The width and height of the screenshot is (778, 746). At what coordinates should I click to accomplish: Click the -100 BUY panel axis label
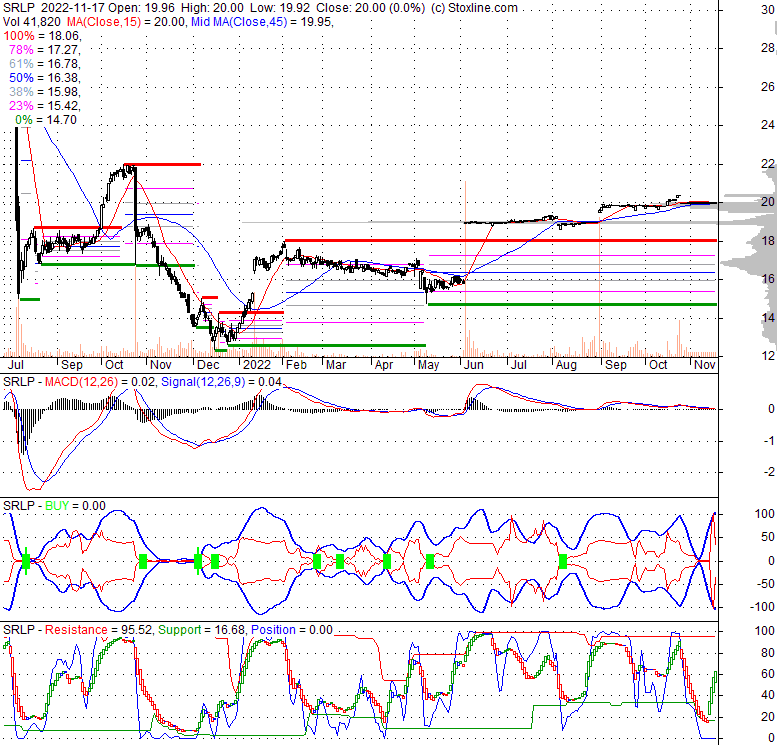[764, 607]
